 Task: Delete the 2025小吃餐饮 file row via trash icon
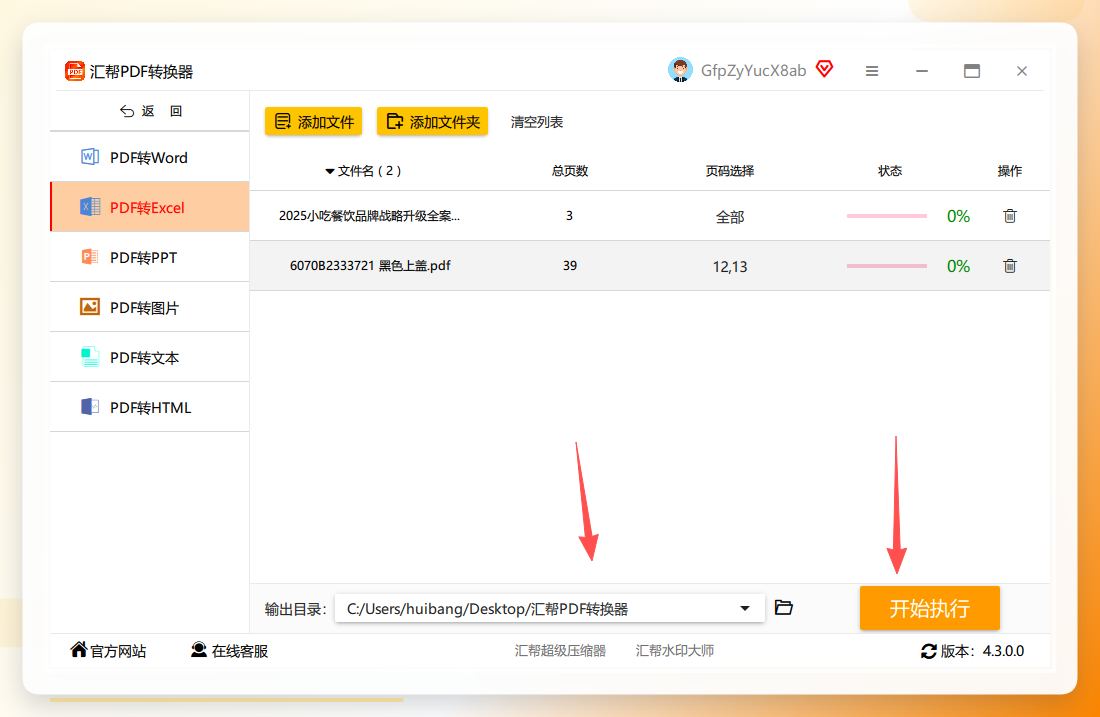tap(1010, 216)
